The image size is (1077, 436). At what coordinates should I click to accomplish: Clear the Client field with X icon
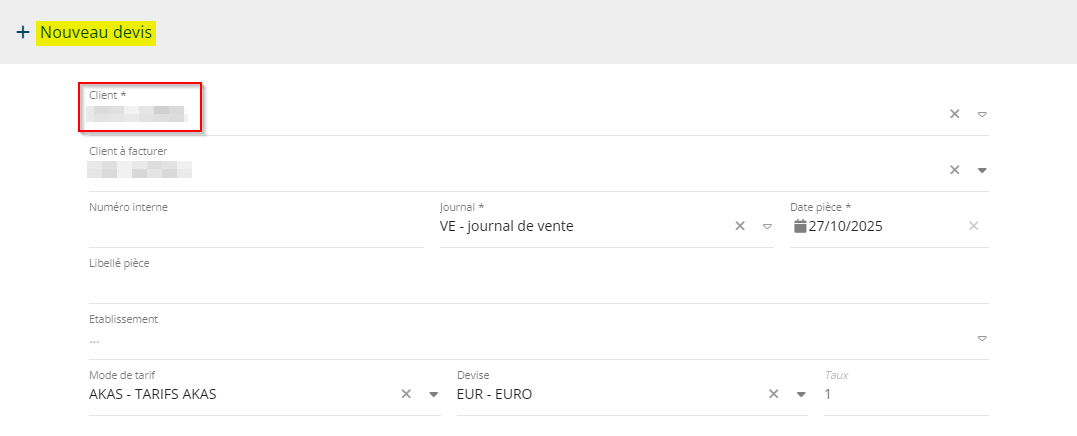point(954,114)
